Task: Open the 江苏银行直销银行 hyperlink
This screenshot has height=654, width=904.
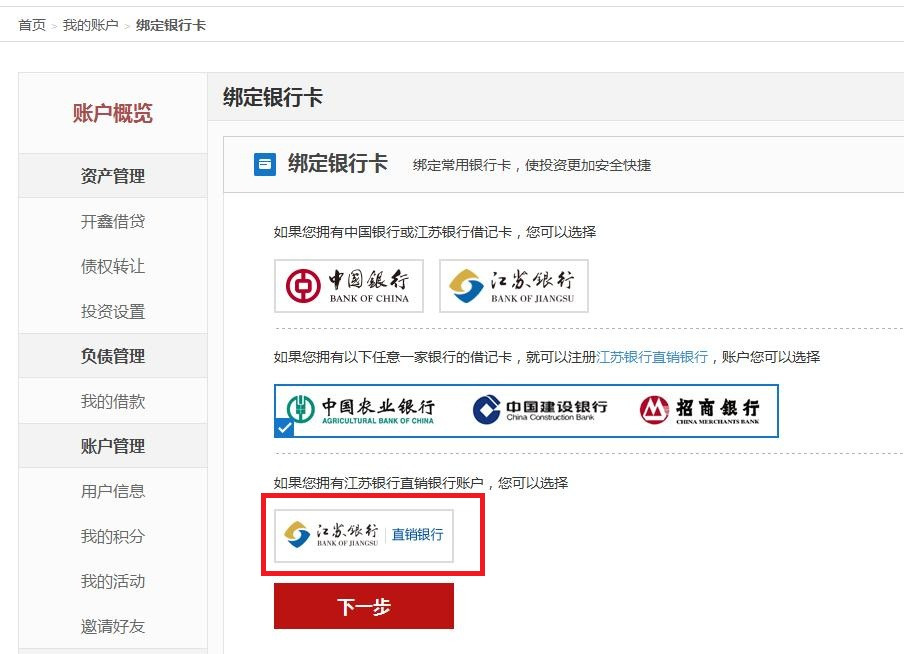Action: tap(652, 357)
